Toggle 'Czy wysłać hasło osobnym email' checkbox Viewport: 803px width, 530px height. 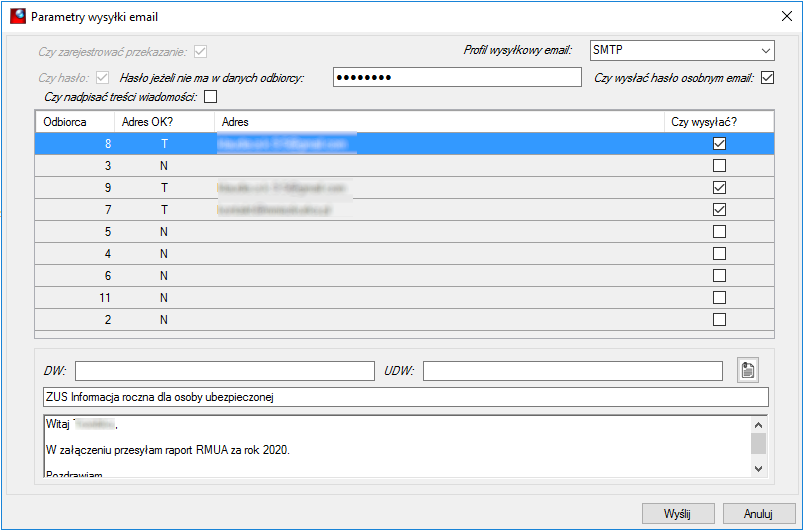(x=767, y=78)
